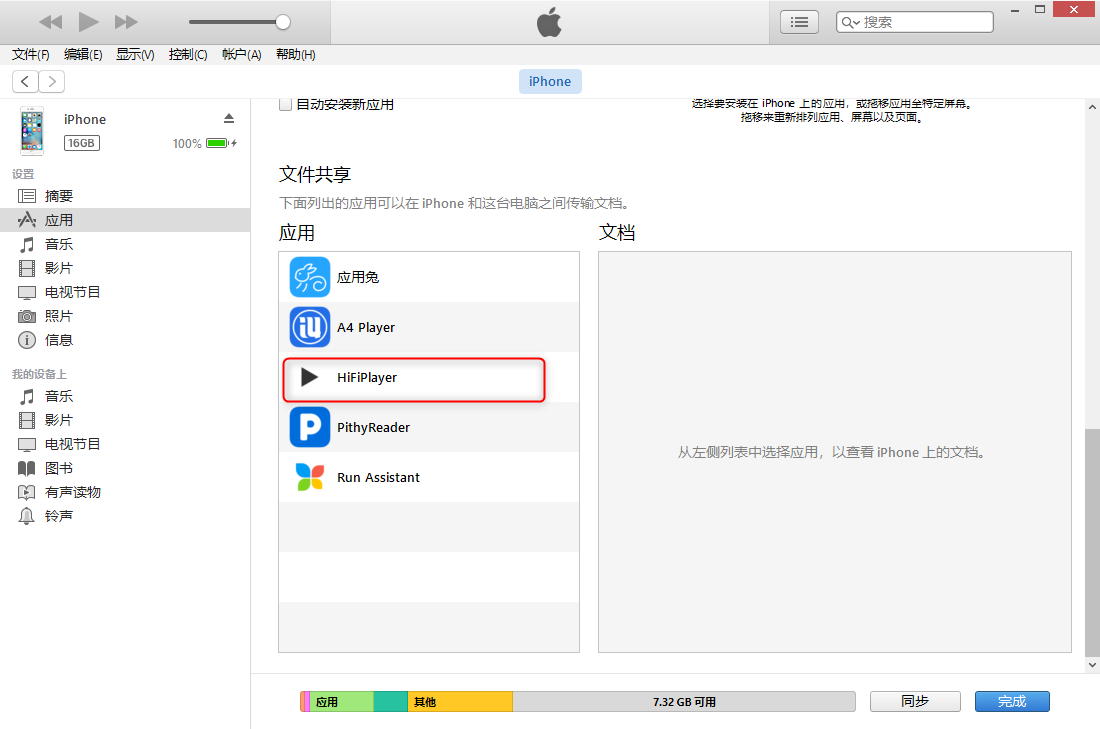The image size is (1100, 729).
Task: Click the scrollbar up arrow
Action: [1092, 107]
